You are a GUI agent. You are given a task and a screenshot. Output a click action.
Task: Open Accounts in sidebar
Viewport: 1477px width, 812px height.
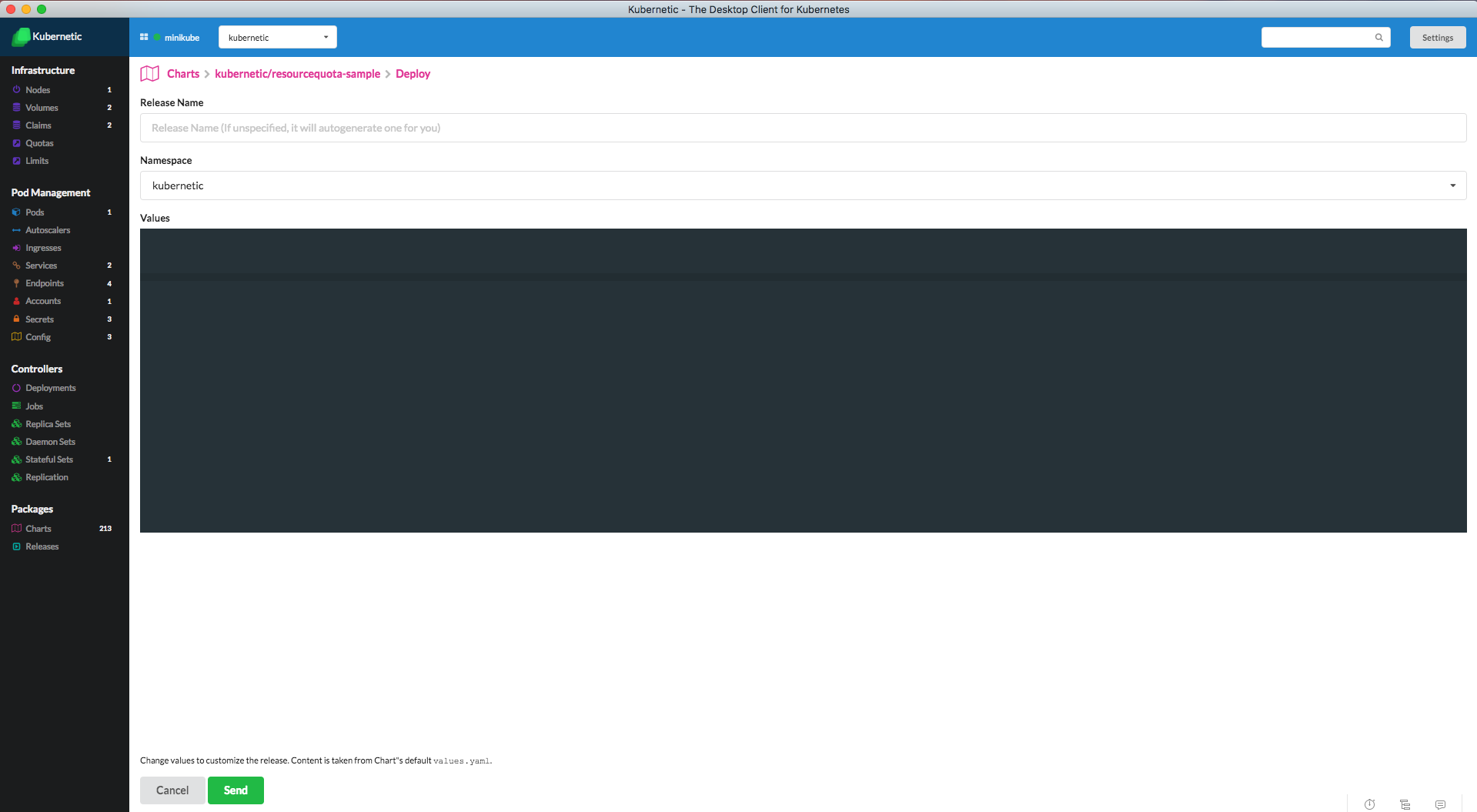click(43, 301)
